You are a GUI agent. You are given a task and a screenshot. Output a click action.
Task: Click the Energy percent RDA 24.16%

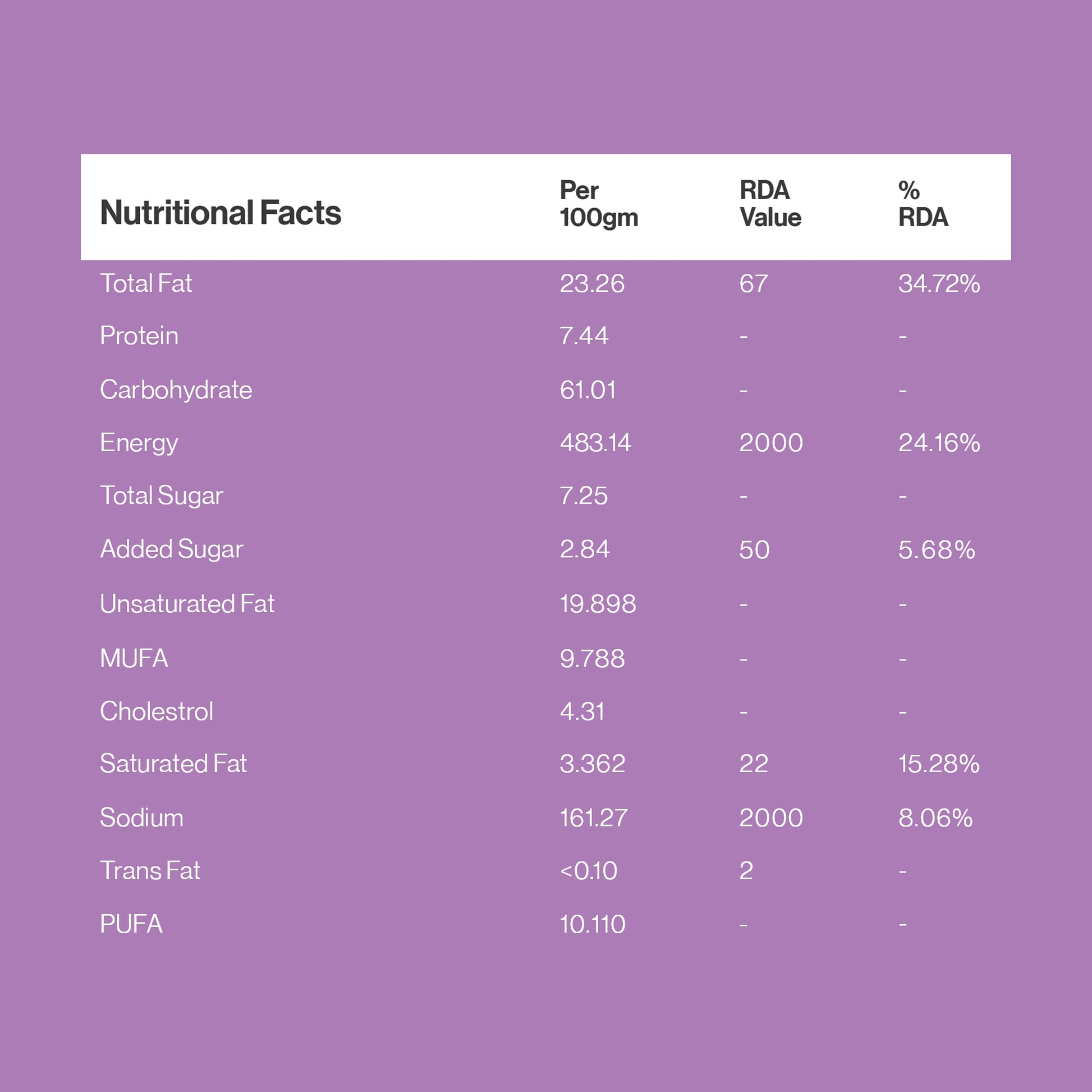938,443
